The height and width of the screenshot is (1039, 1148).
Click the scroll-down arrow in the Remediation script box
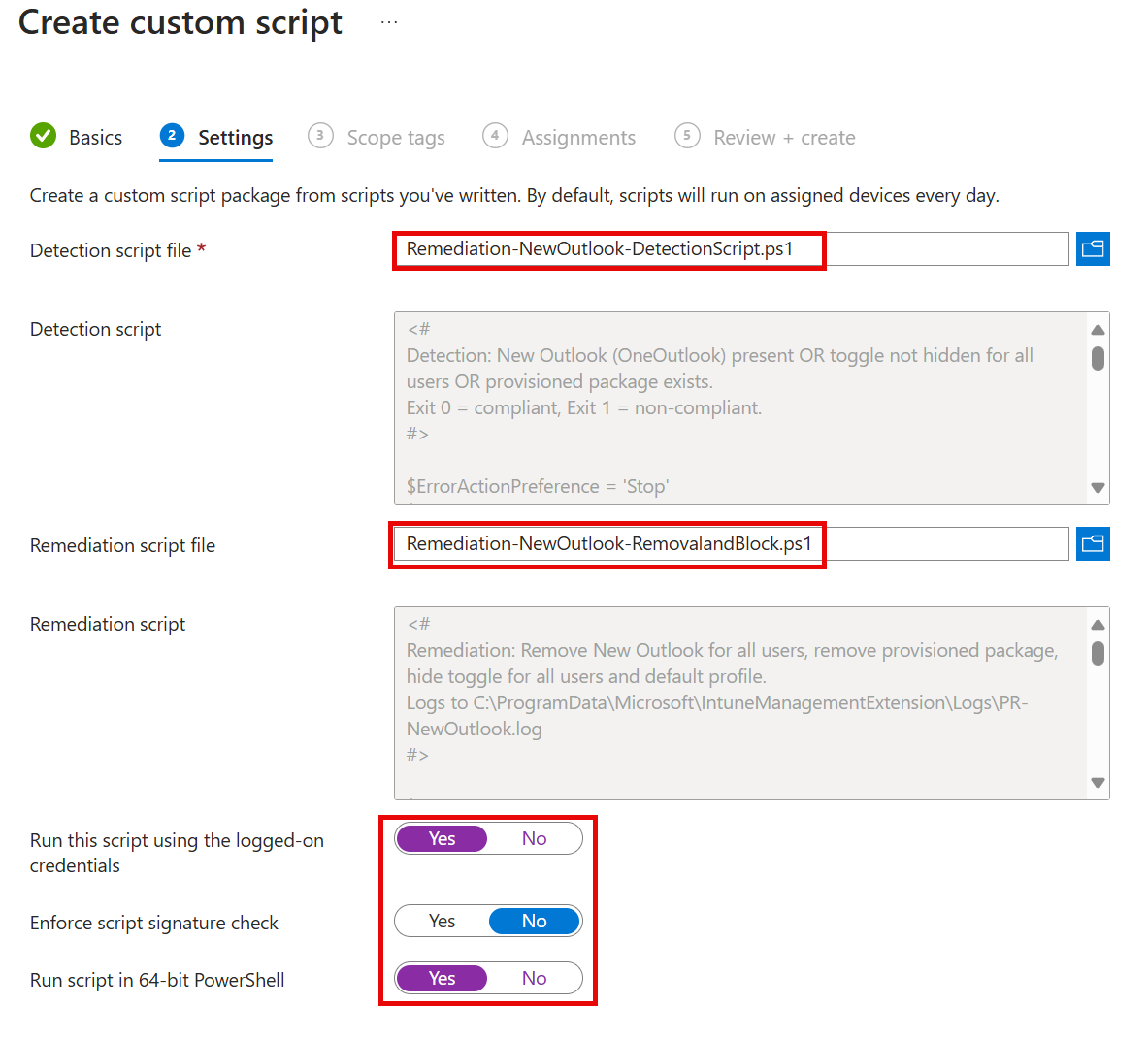pyautogui.click(x=1098, y=782)
